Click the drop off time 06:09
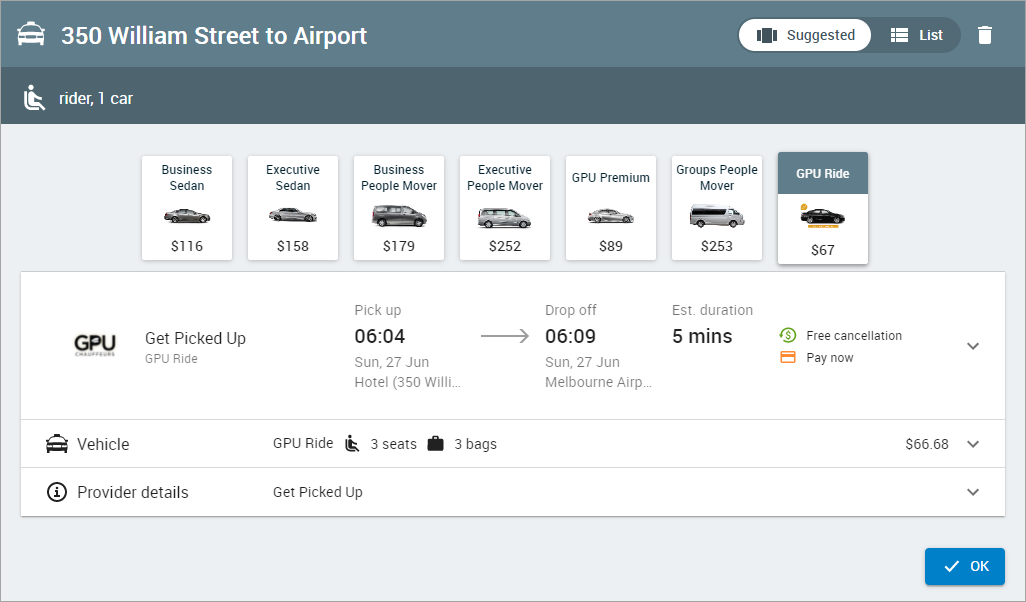The image size is (1026, 602). coord(571,336)
